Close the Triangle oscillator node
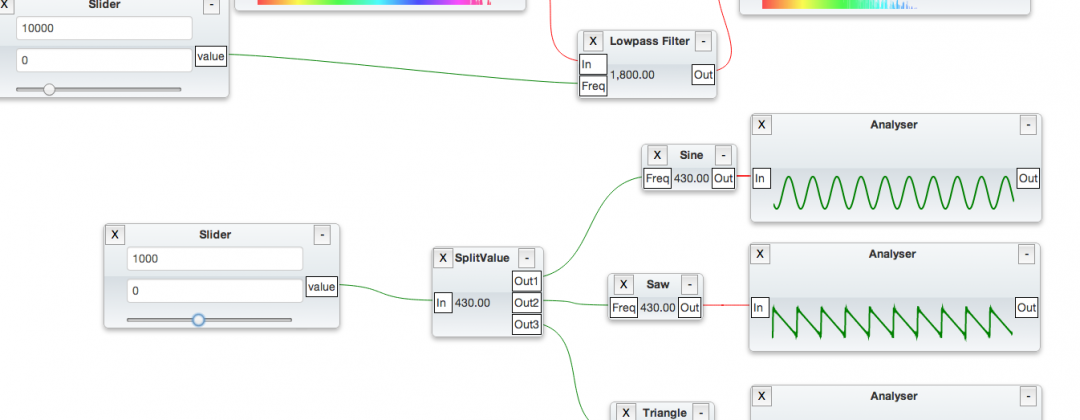This screenshot has width=1080, height=420. pos(625,412)
